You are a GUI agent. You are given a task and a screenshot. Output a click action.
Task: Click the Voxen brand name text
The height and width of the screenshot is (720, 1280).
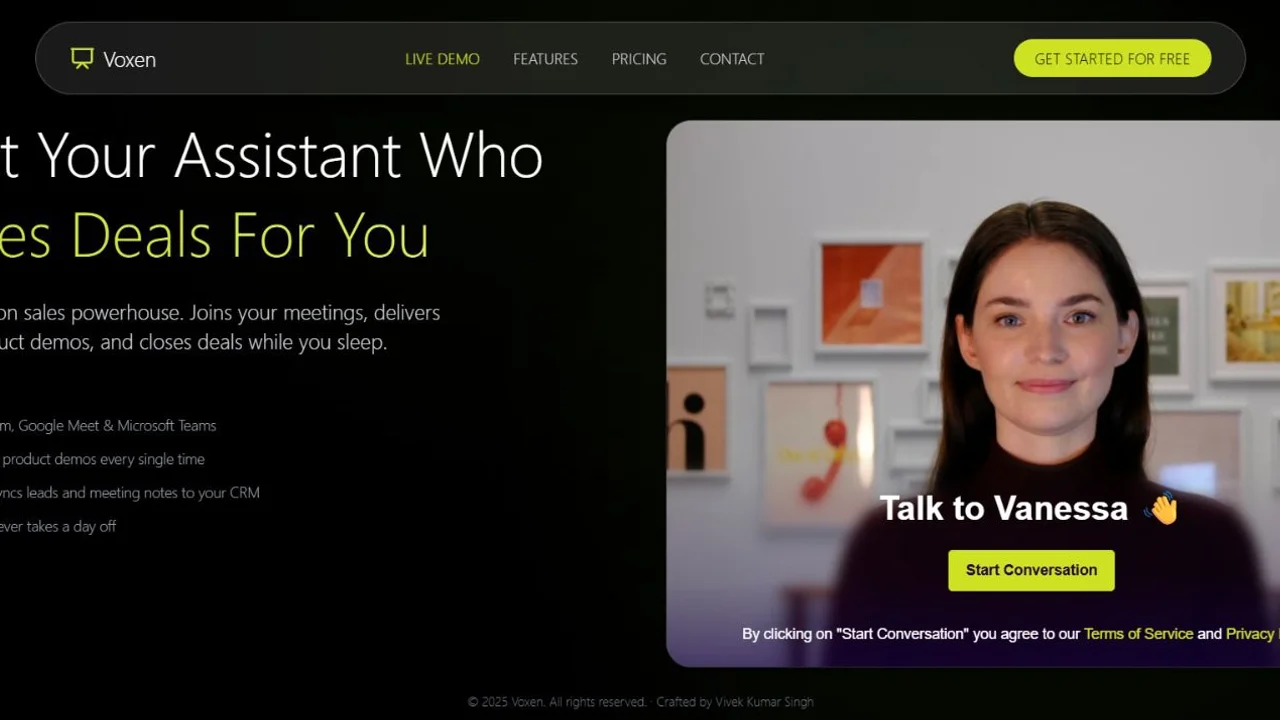point(129,59)
